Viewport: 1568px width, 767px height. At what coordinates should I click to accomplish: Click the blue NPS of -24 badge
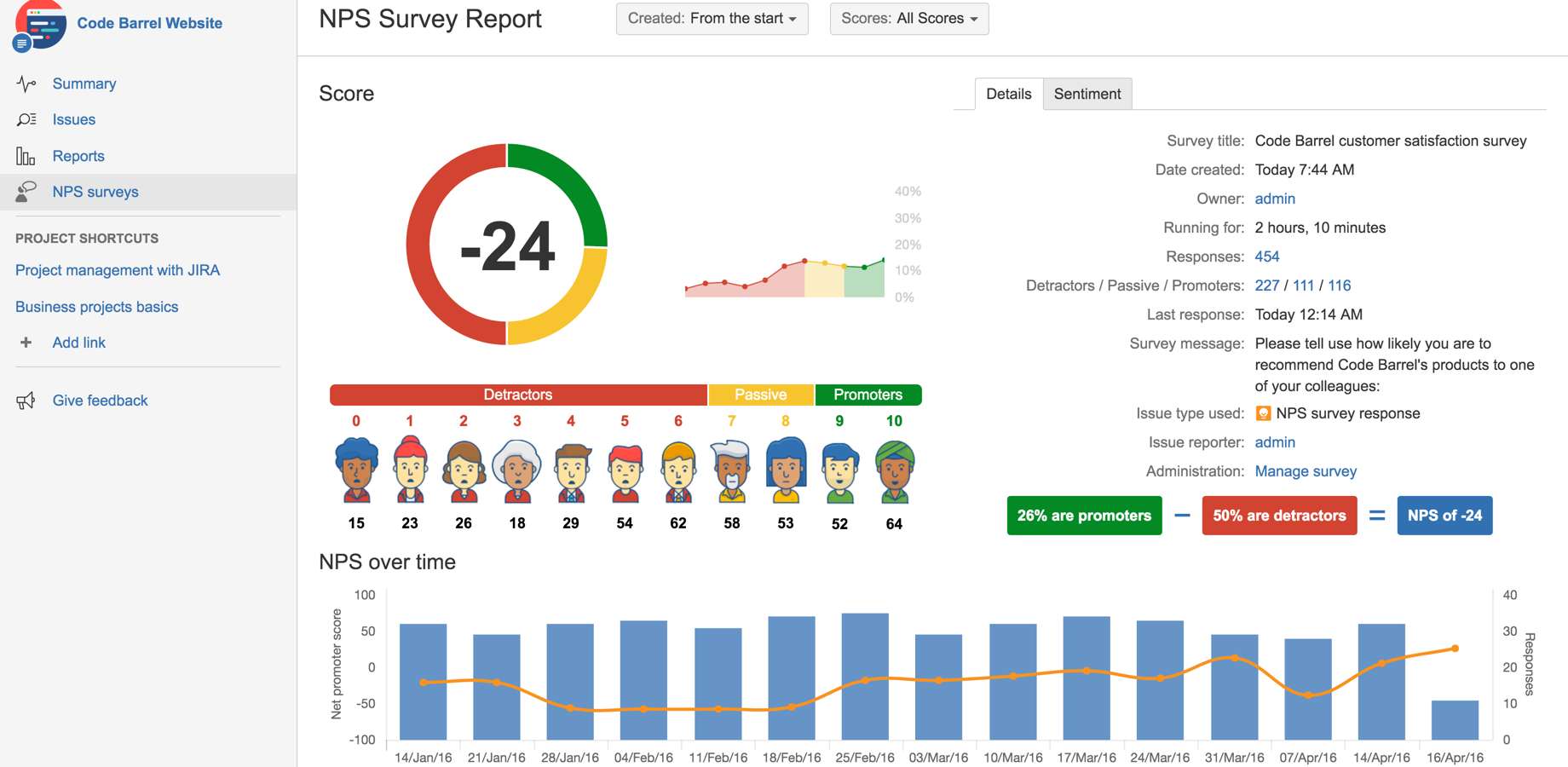click(x=1444, y=516)
